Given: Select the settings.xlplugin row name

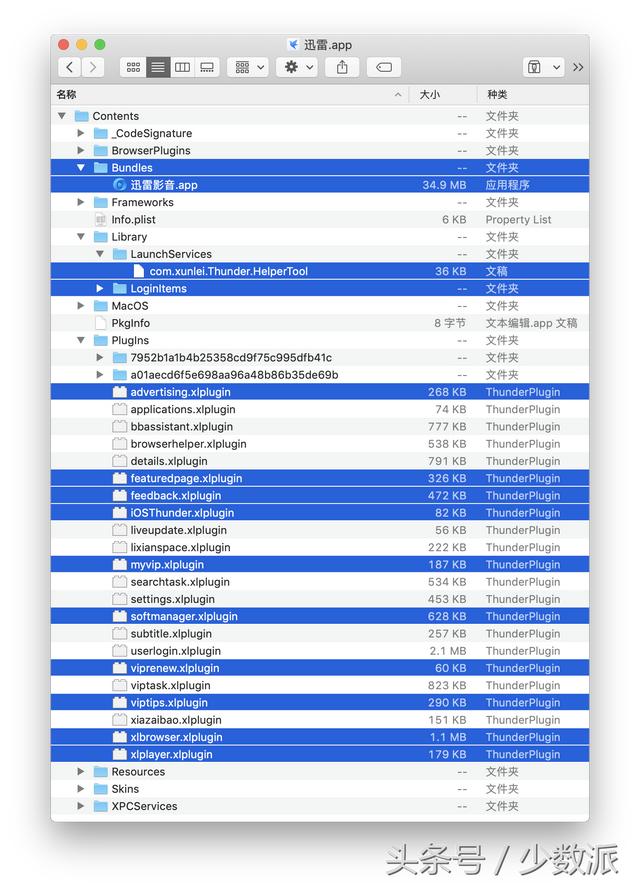Looking at the screenshot, I should tap(172, 599).
